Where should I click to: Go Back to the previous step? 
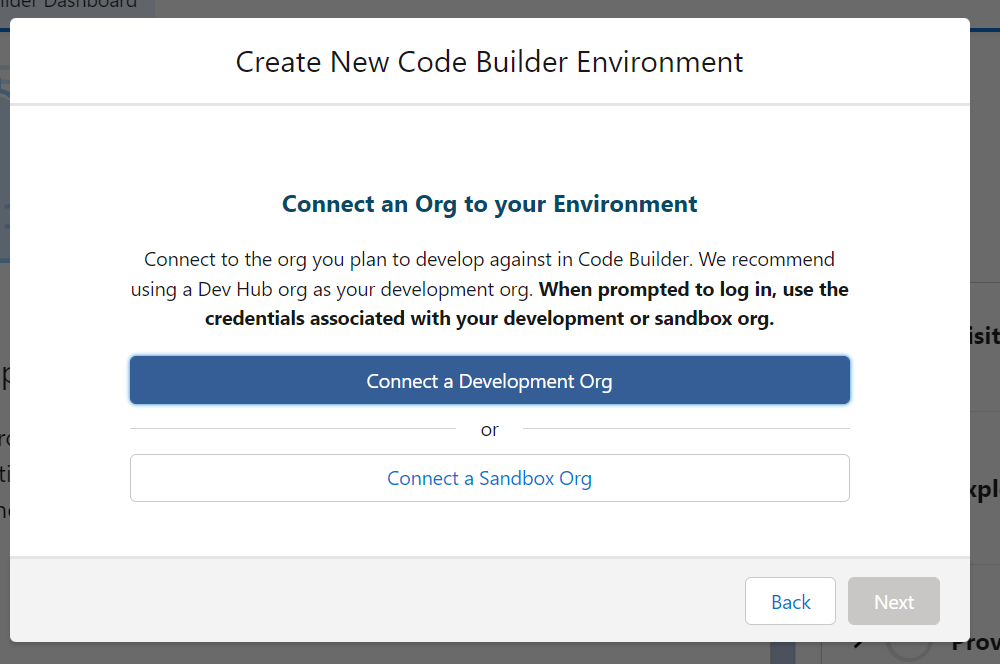[x=790, y=601]
